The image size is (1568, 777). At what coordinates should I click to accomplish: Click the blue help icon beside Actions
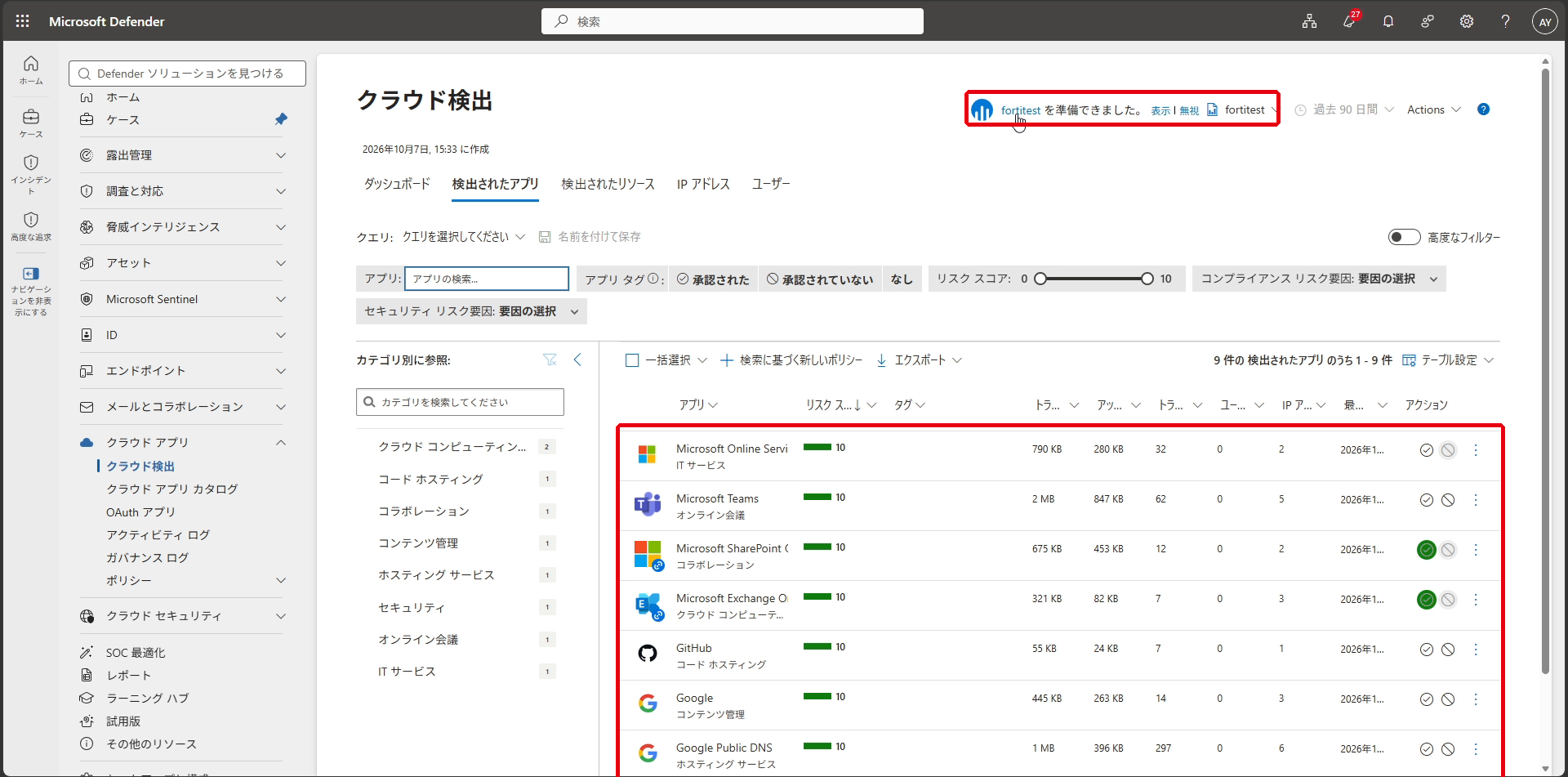(1483, 109)
